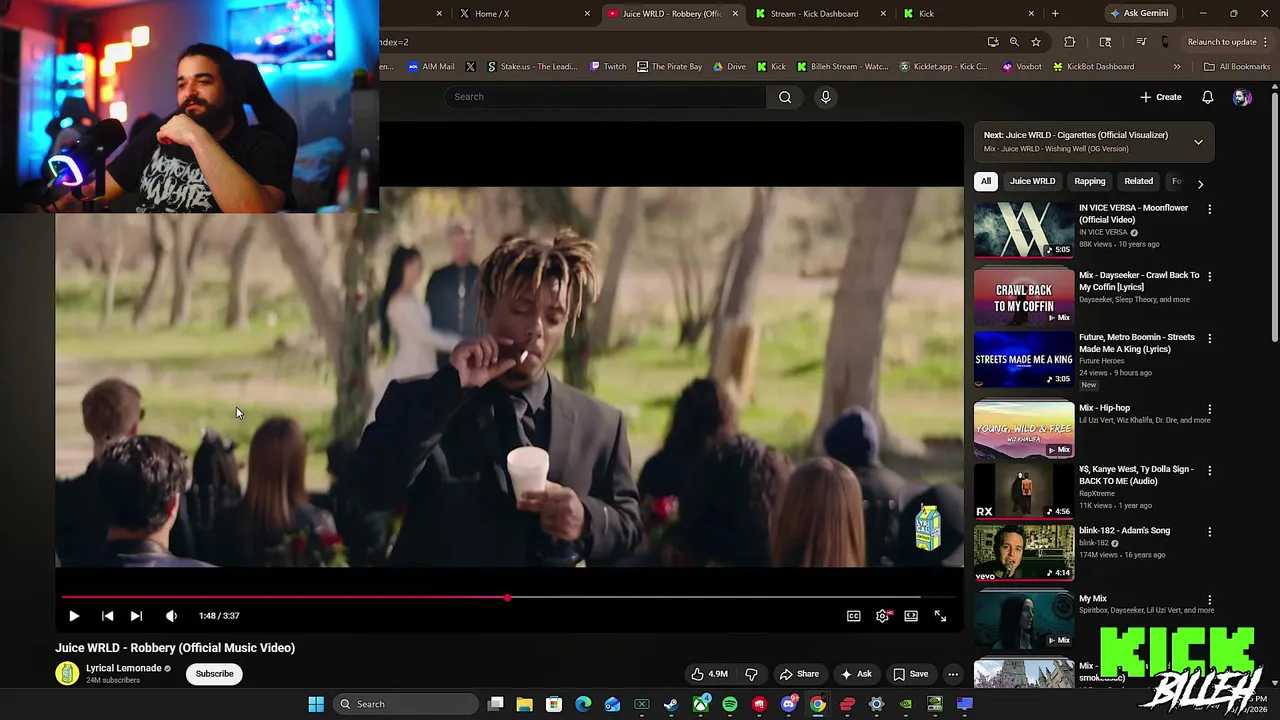Open menu for IN VICE VERSA Moonflower
Image resolution: width=1280 pixels, height=720 pixels.
[1209, 210]
